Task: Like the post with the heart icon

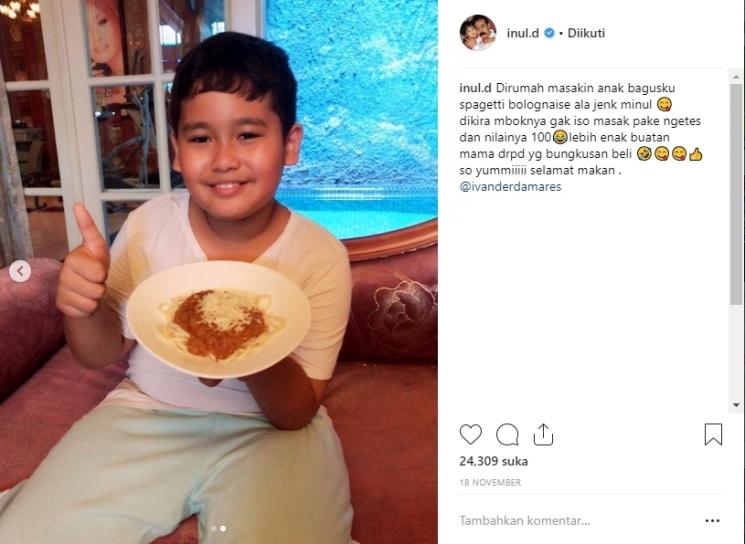Action: [470, 434]
